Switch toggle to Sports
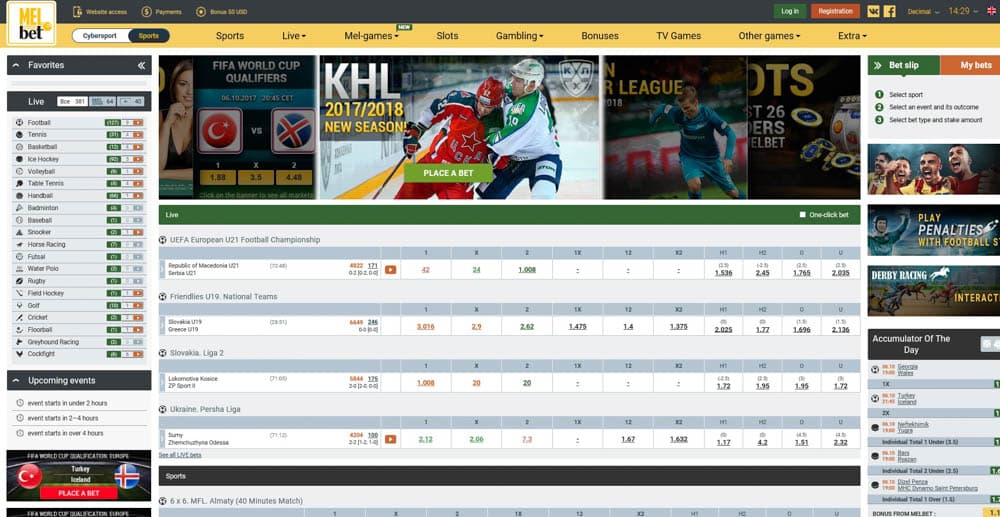Viewport: 1000px width, 517px height. [x=149, y=36]
